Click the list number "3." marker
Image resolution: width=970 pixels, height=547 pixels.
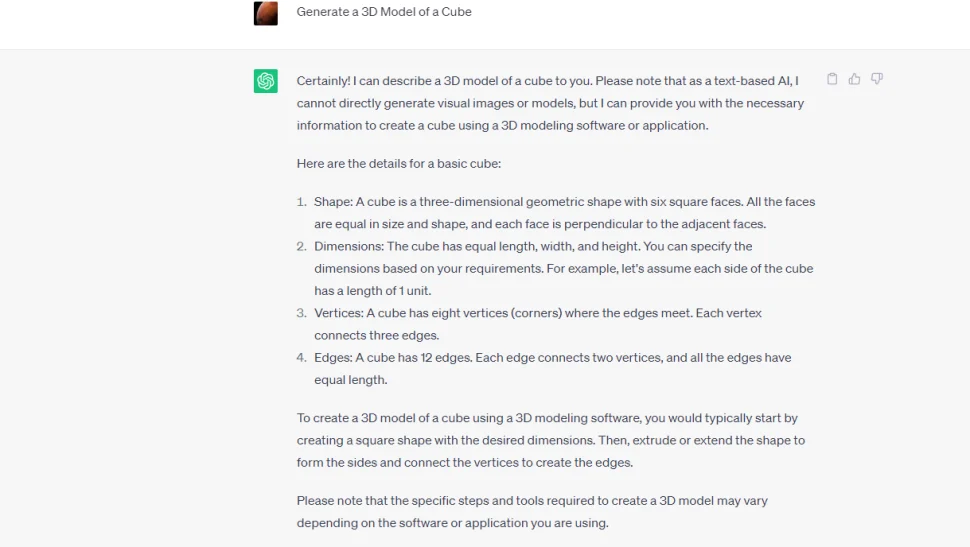click(x=301, y=313)
